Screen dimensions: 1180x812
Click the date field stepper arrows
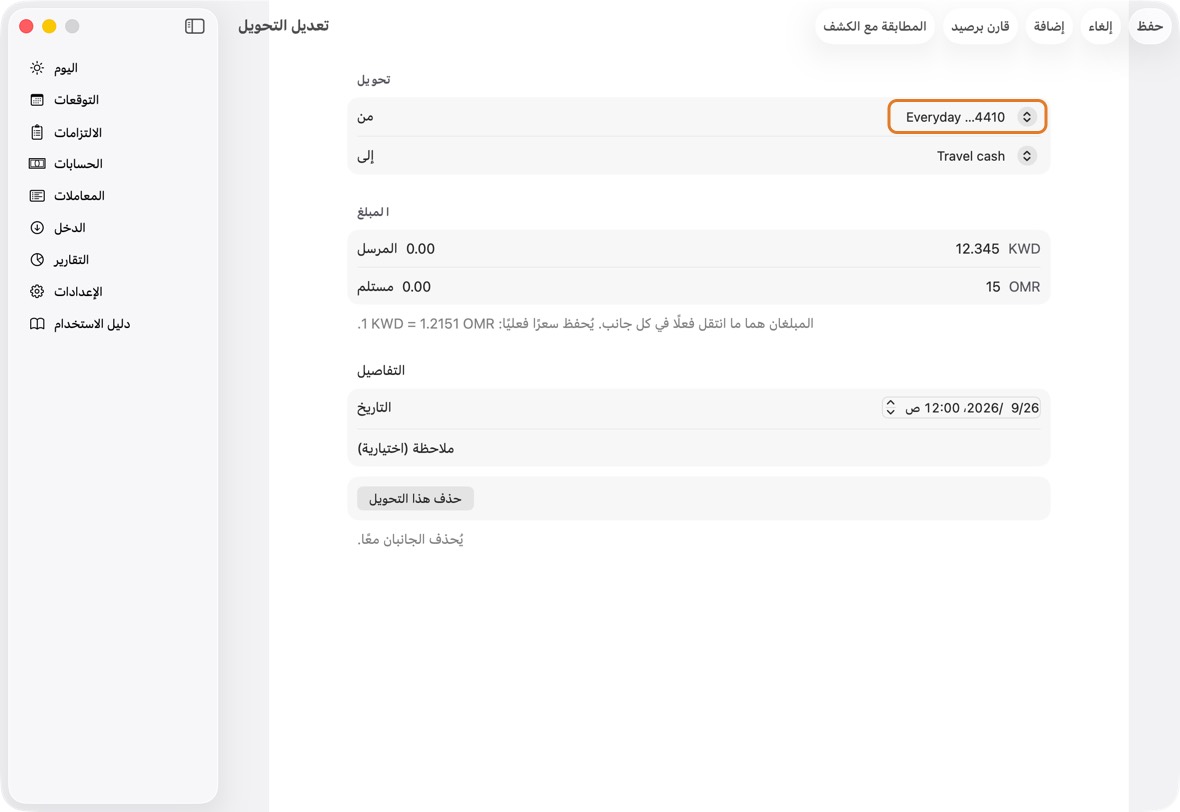click(x=890, y=408)
